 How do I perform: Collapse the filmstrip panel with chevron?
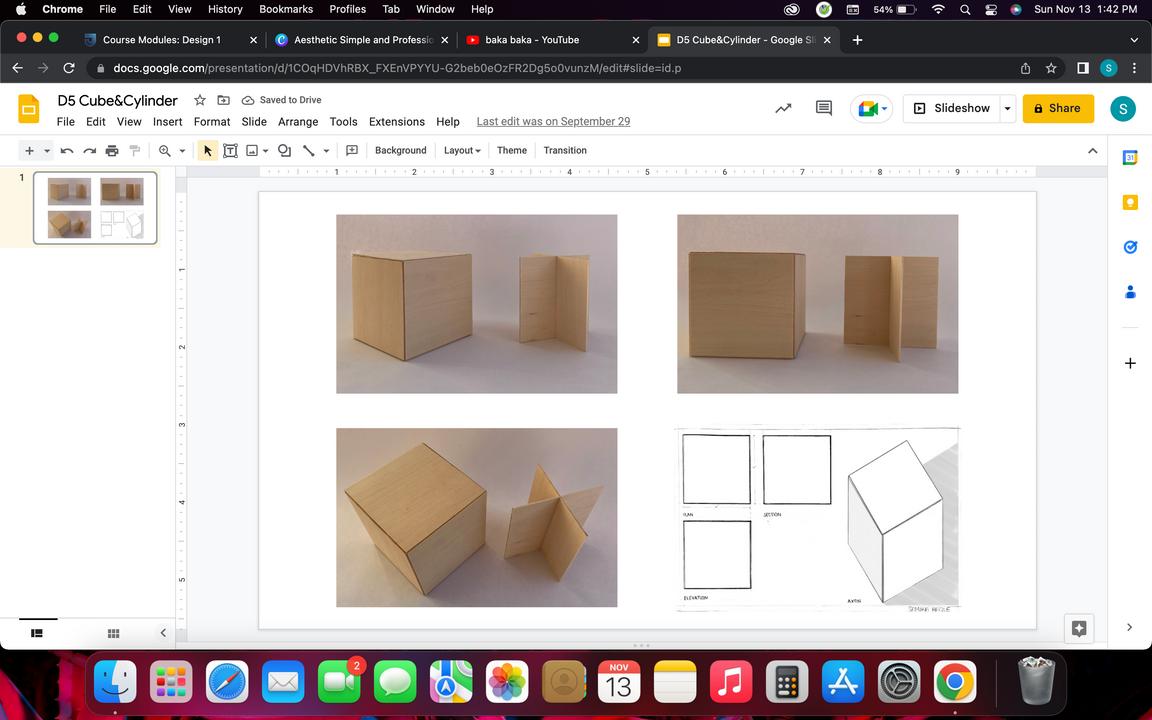coord(163,633)
